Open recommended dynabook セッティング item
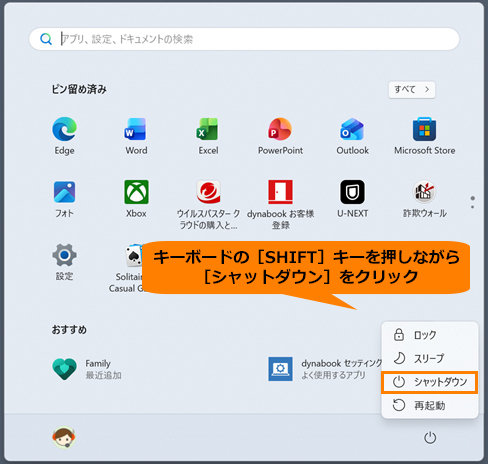The height and width of the screenshot is (464, 488). pyautogui.click(x=325, y=369)
